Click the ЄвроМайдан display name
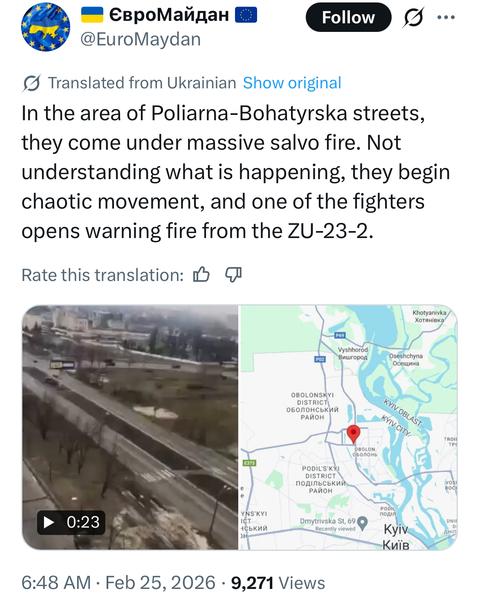Viewport: 479px width, 600px height. (x=169, y=15)
